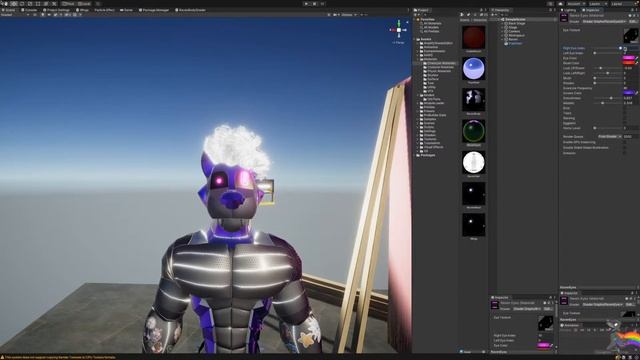Switch to the Package Manager tab
The height and width of the screenshot is (360, 640).
(x=154, y=10)
